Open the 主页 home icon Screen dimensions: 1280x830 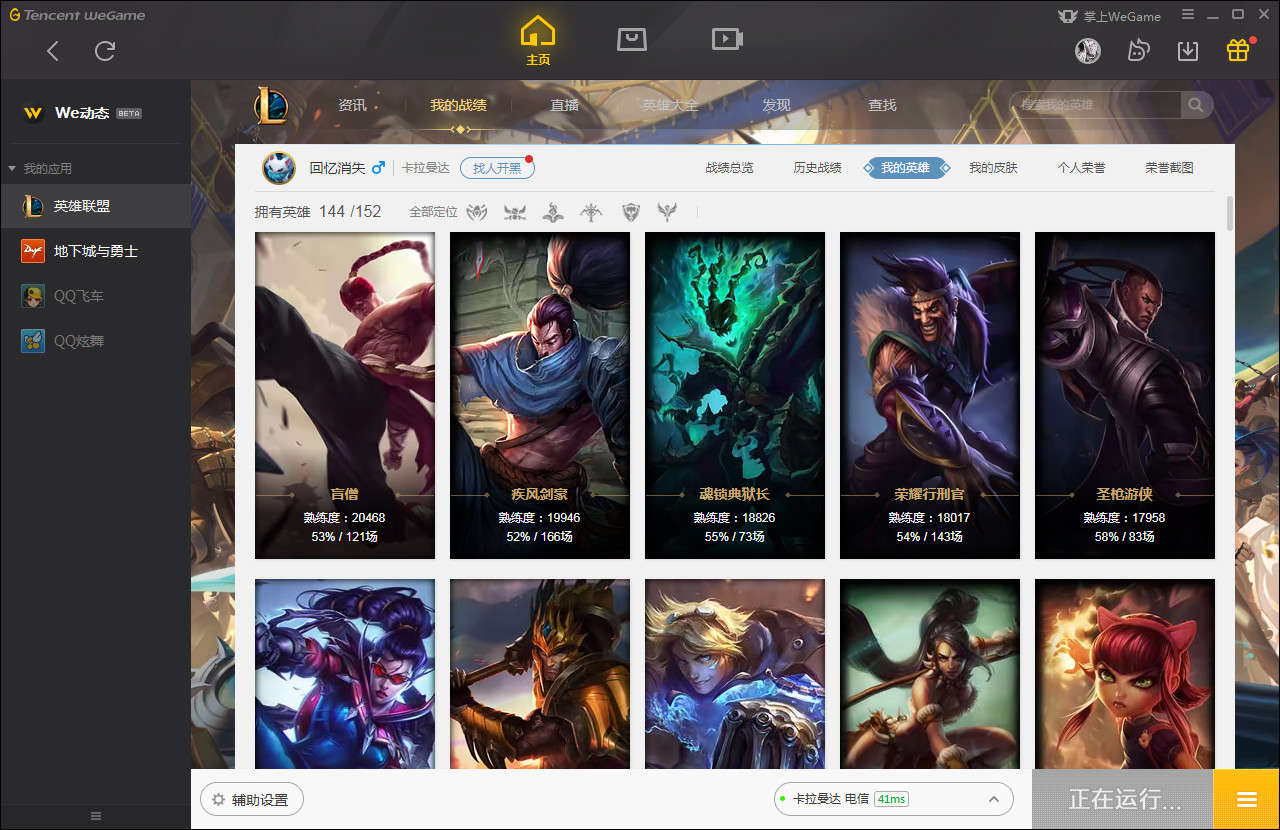pyautogui.click(x=538, y=41)
